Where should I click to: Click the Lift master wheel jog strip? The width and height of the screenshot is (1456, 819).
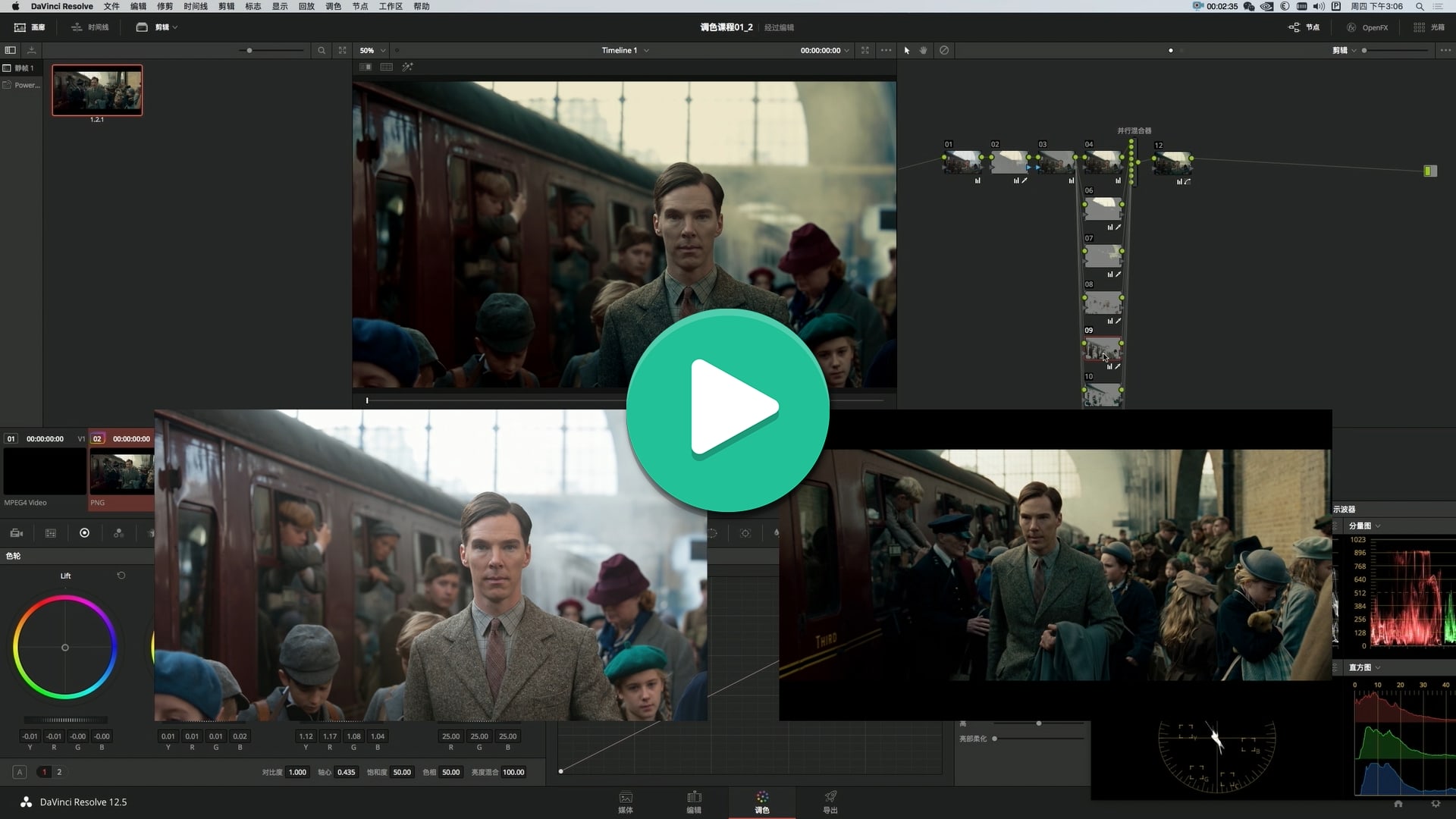[65, 720]
